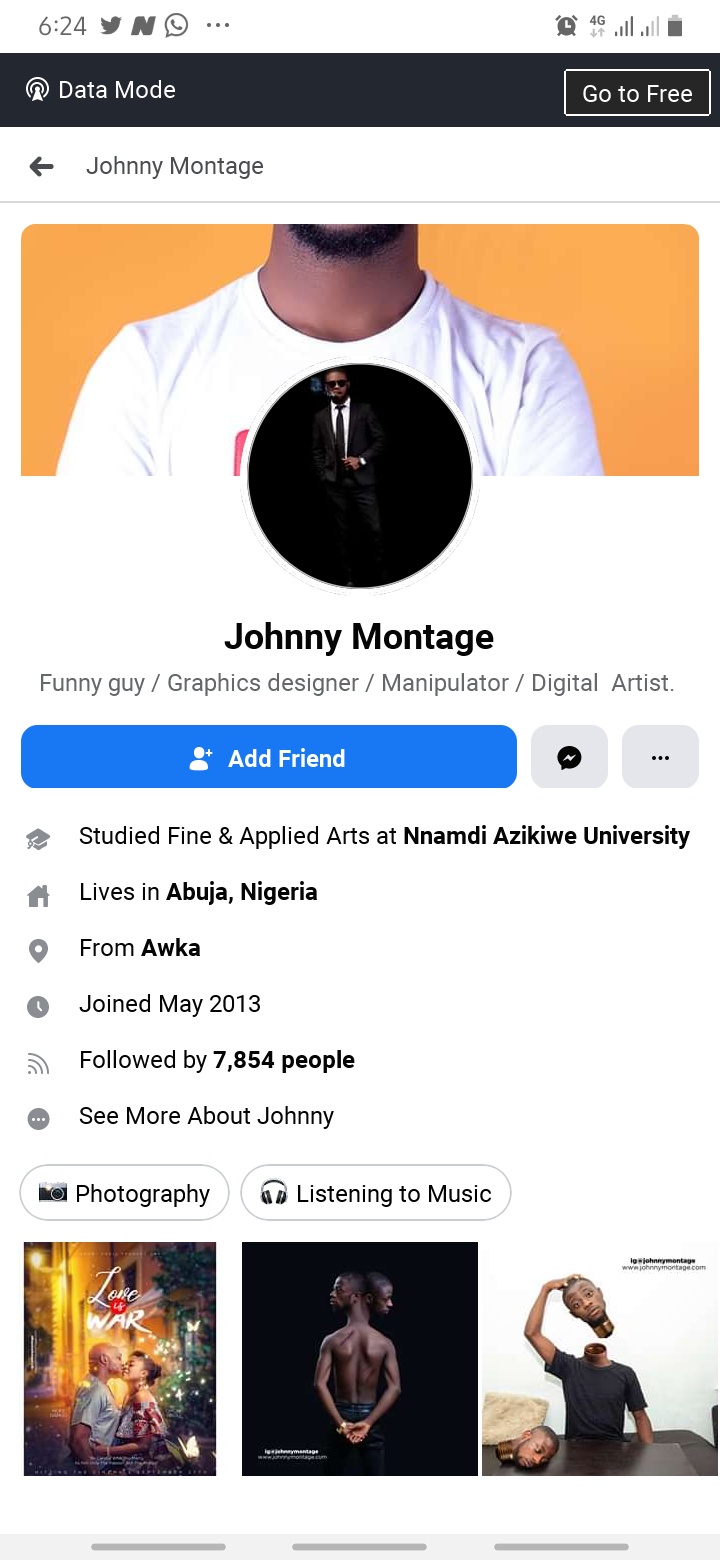Tap the Twitter notification icon in status bar
Viewport: 720px width, 1560px height.
coord(111,26)
